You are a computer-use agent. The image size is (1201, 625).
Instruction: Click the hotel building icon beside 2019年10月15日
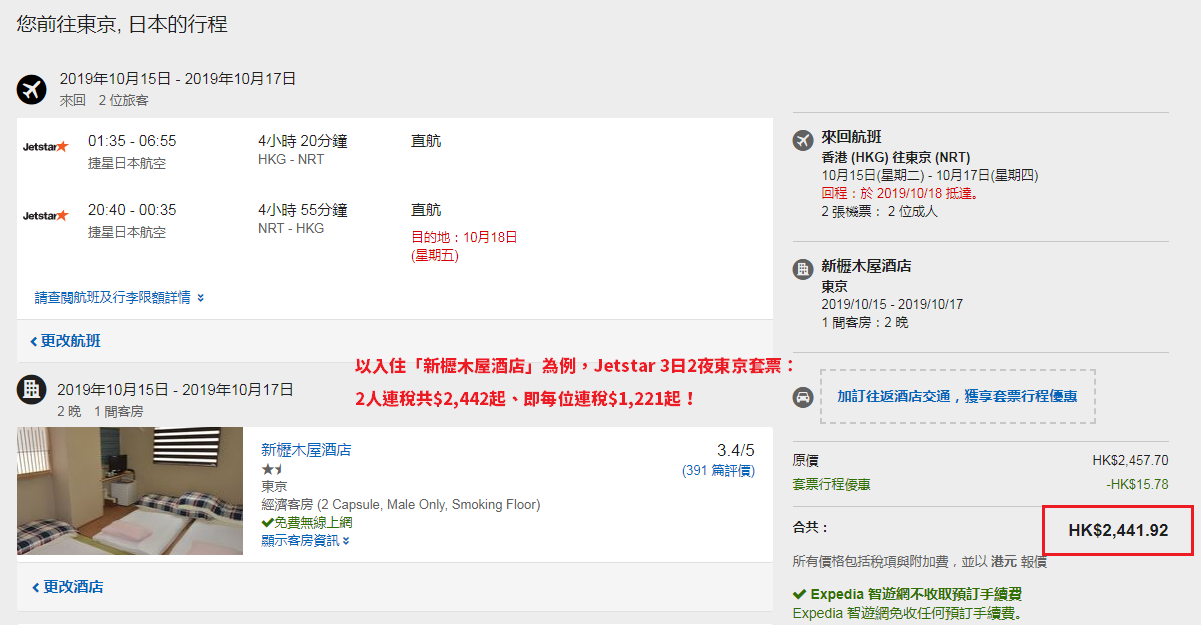[x=32, y=389]
